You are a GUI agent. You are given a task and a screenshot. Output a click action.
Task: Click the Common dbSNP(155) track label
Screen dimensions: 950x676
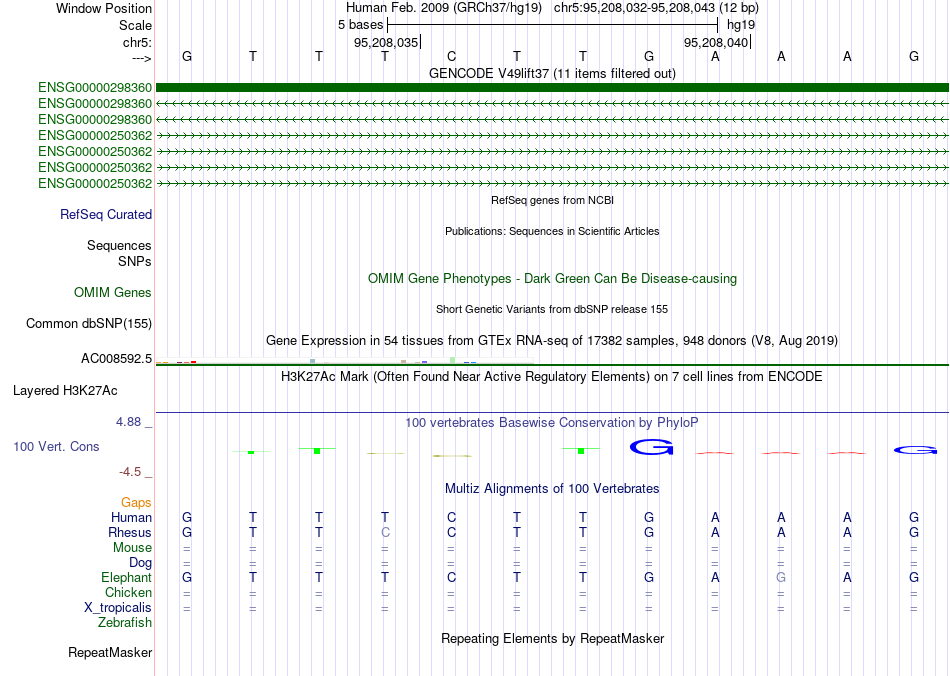(x=89, y=323)
